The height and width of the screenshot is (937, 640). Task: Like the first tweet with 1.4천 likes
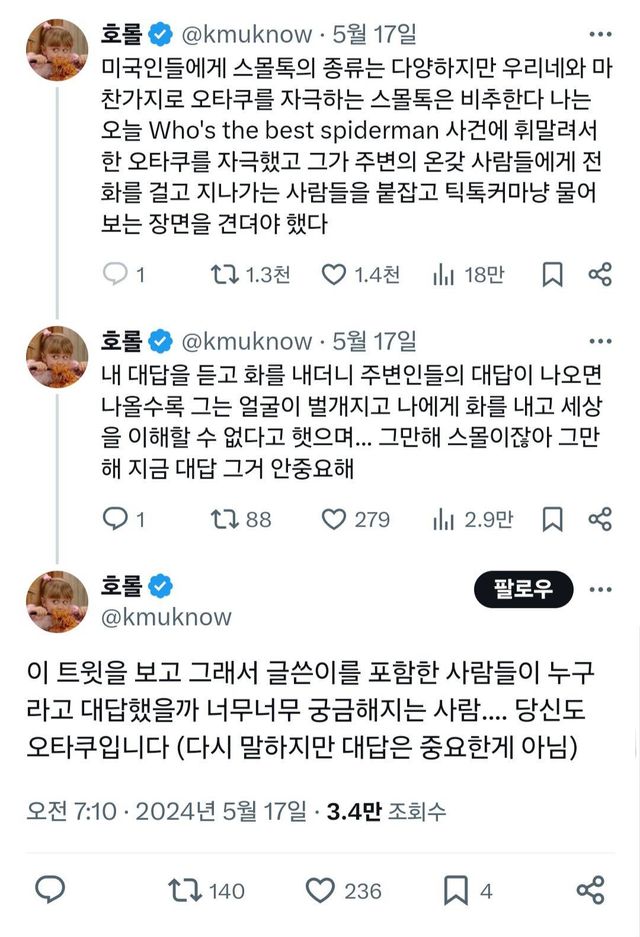pyautogui.click(x=334, y=275)
